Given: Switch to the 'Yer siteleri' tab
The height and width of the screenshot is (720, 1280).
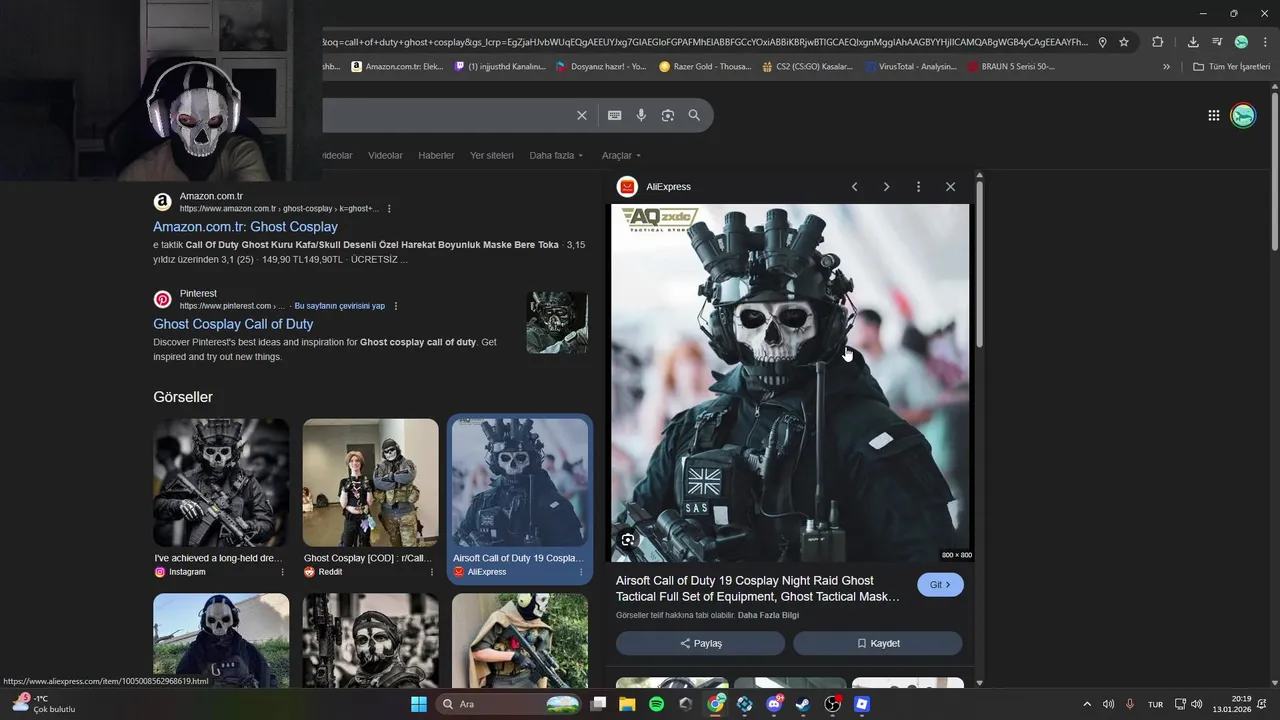Looking at the screenshot, I should point(491,156).
